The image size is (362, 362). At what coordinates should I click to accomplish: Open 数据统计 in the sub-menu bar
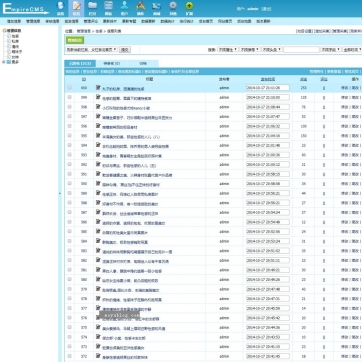pyautogui.click(x=167, y=21)
